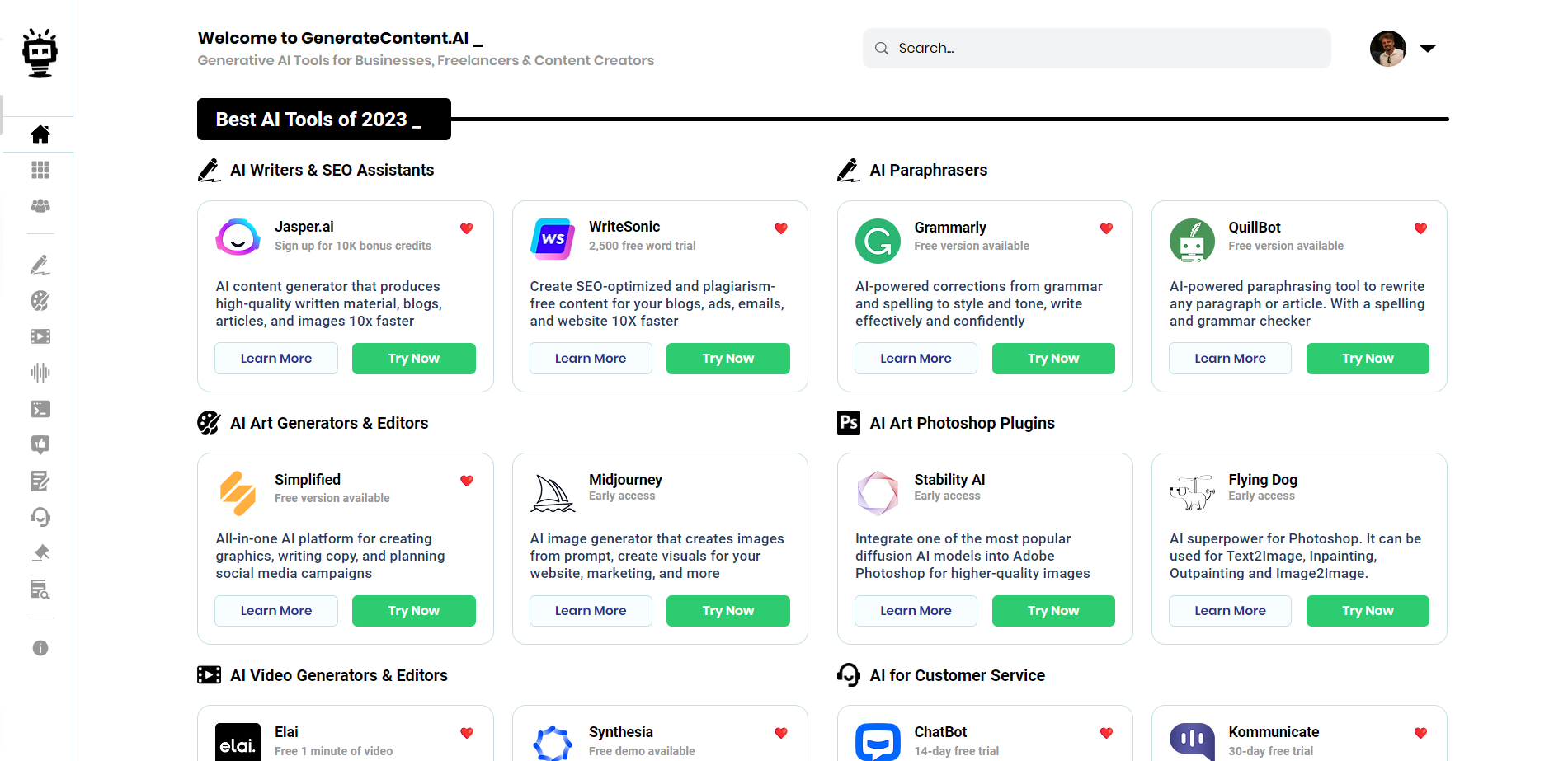
Task: Click Try Now on Grammarly card
Action: pos(1053,359)
